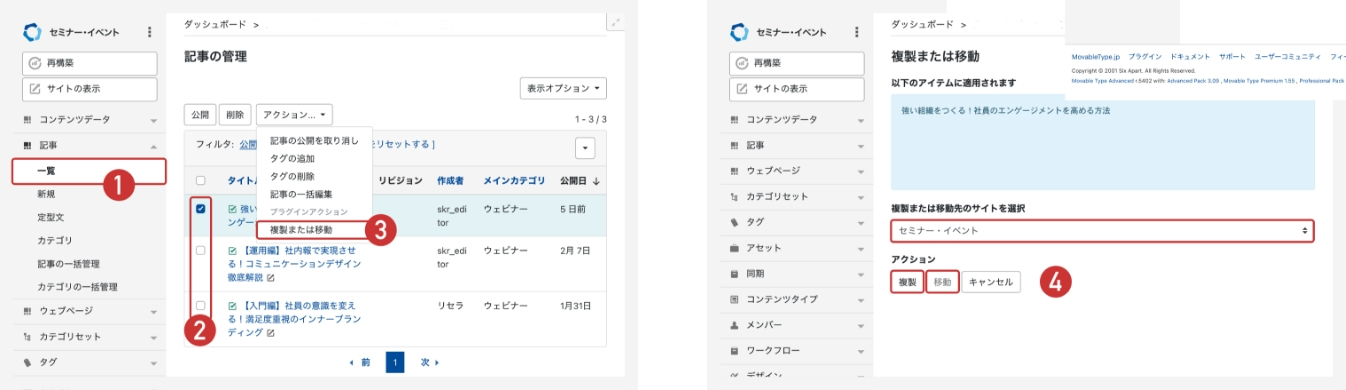This screenshot has width=1346, height=390.
Task: Open the ドキュメント footer link
Action: (1190, 57)
